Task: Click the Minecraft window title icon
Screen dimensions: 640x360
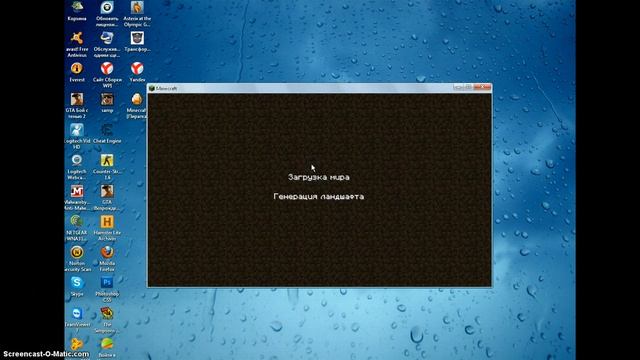Action: point(152,88)
